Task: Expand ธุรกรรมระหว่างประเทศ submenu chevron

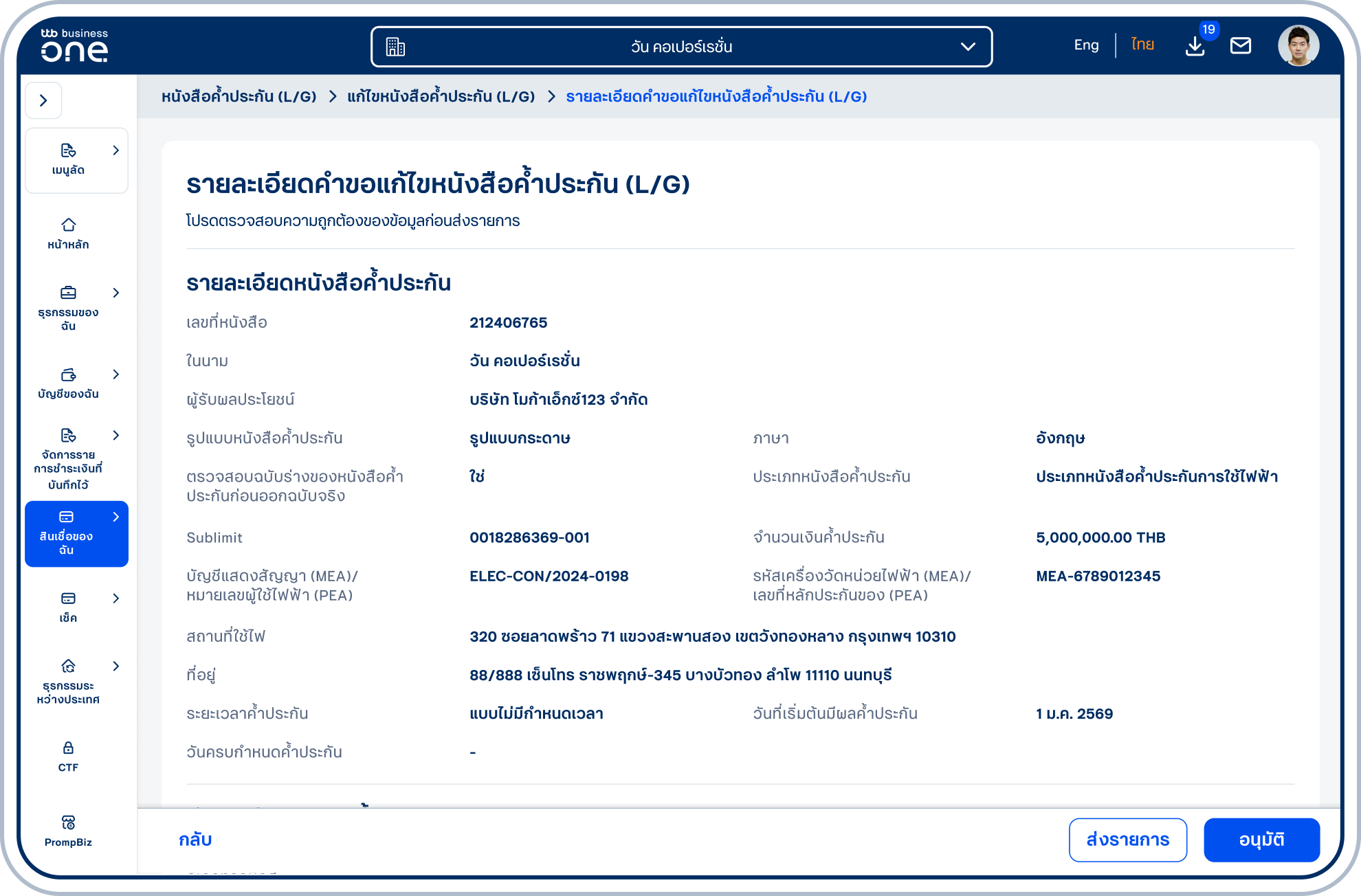Action: (x=116, y=666)
